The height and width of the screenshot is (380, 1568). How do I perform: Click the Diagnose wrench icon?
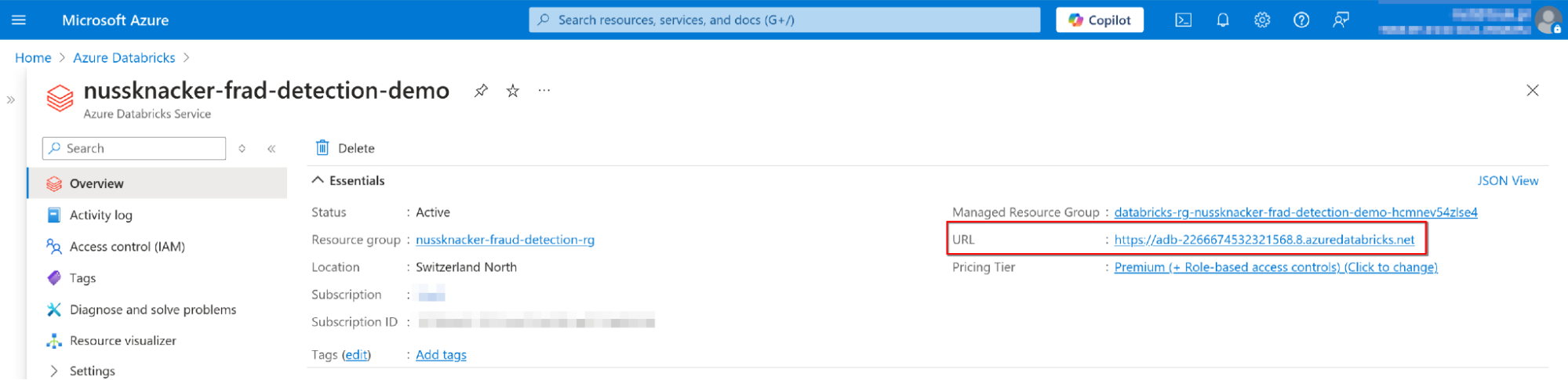click(x=54, y=309)
